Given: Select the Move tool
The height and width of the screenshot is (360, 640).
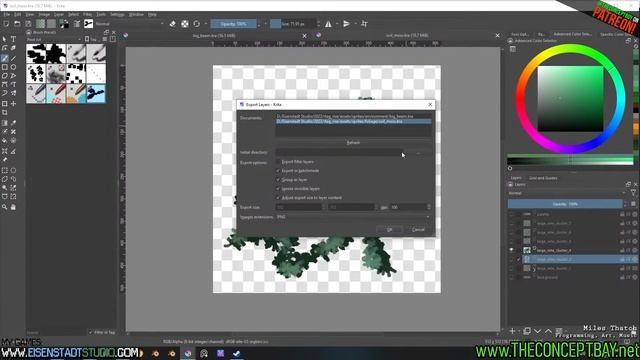Looking at the screenshot, I should (13, 104).
